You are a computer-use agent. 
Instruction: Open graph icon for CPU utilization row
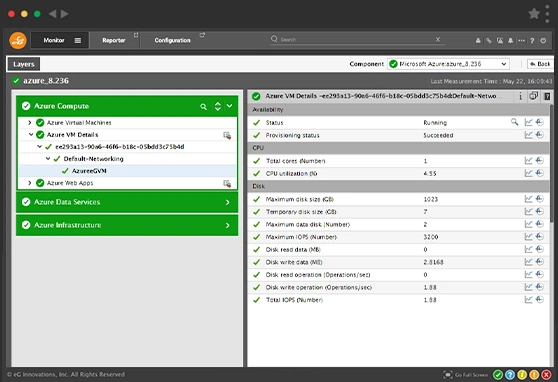pyautogui.click(x=528, y=173)
